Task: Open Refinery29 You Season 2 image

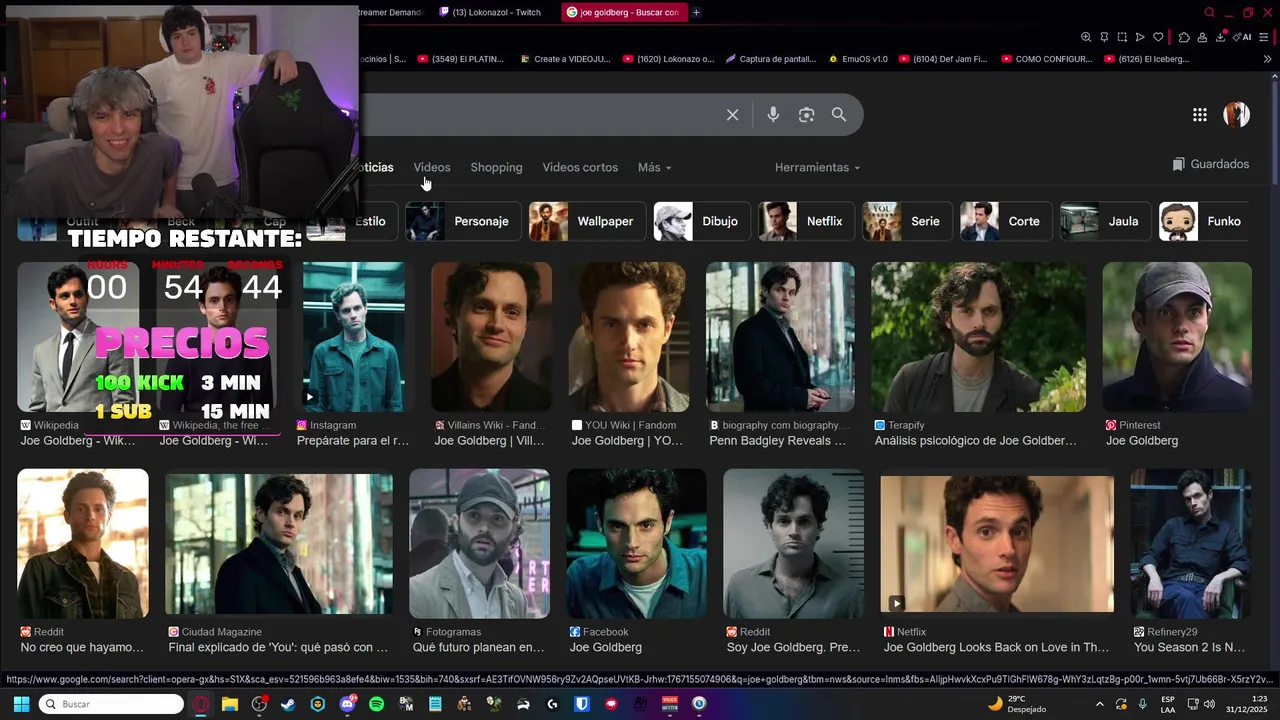Action: point(1190,544)
